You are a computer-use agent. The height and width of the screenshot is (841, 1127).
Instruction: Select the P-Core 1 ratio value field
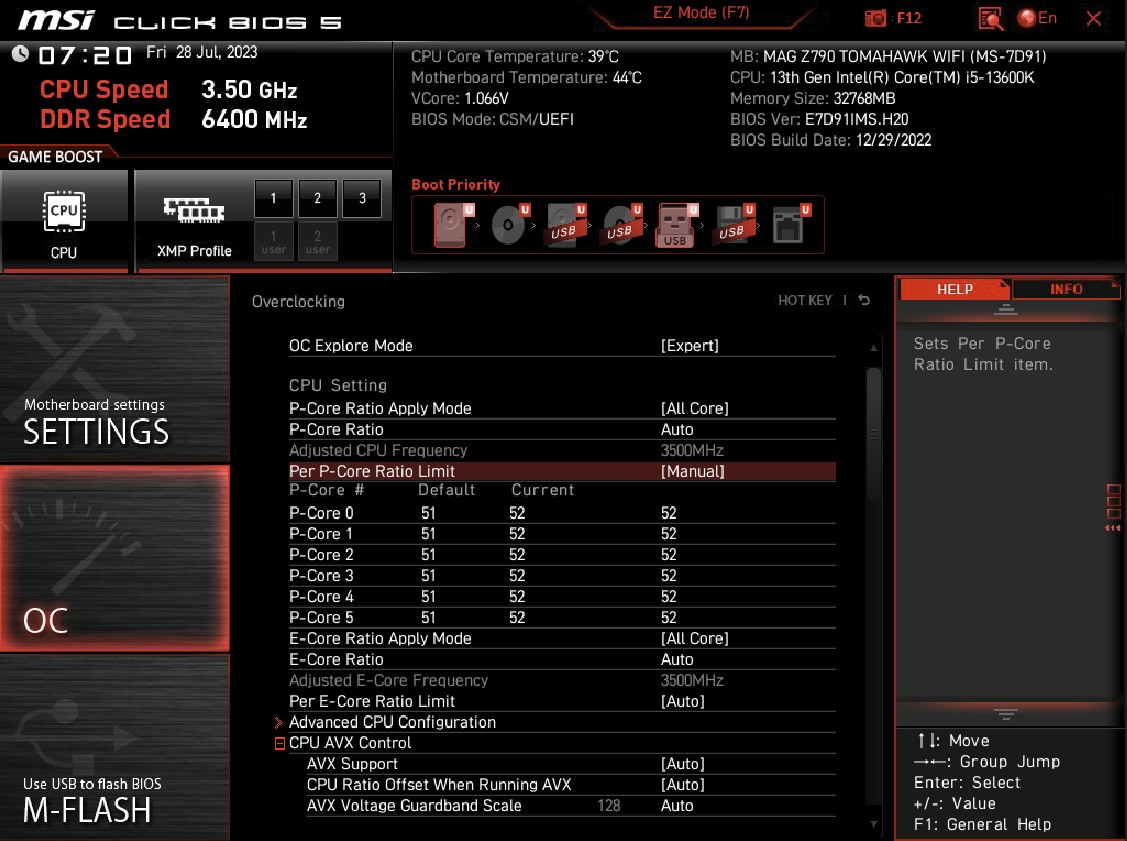[x=669, y=534]
